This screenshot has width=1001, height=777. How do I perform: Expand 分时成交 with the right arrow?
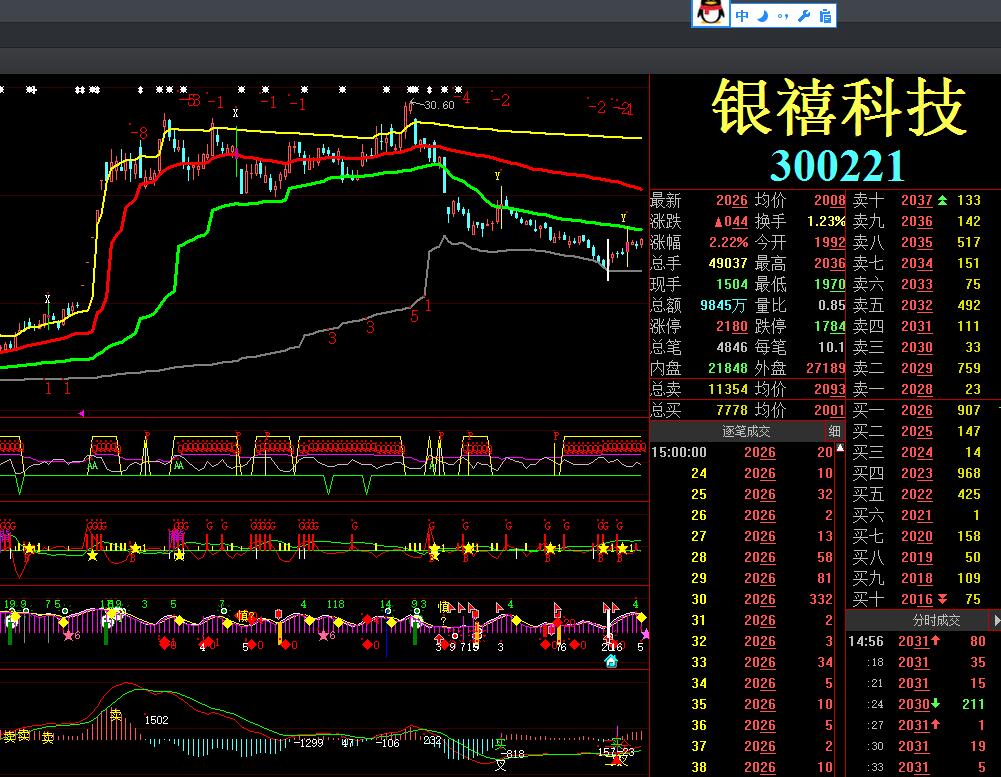996,620
